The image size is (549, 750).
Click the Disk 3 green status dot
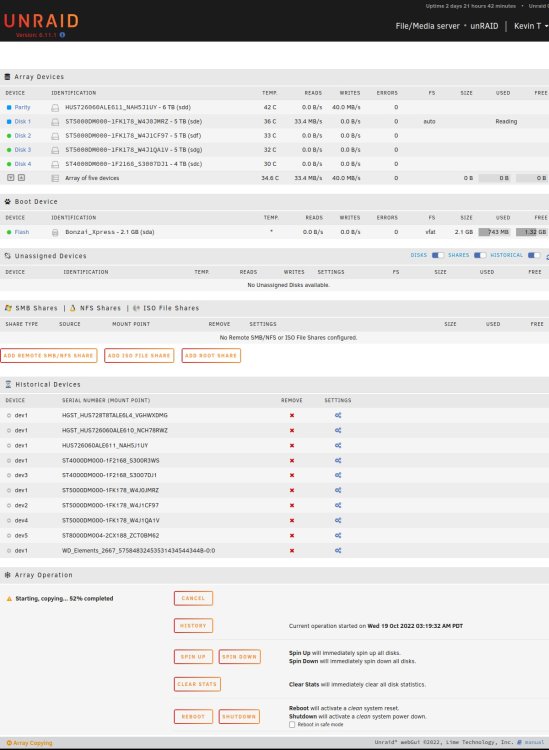coord(9,150)
